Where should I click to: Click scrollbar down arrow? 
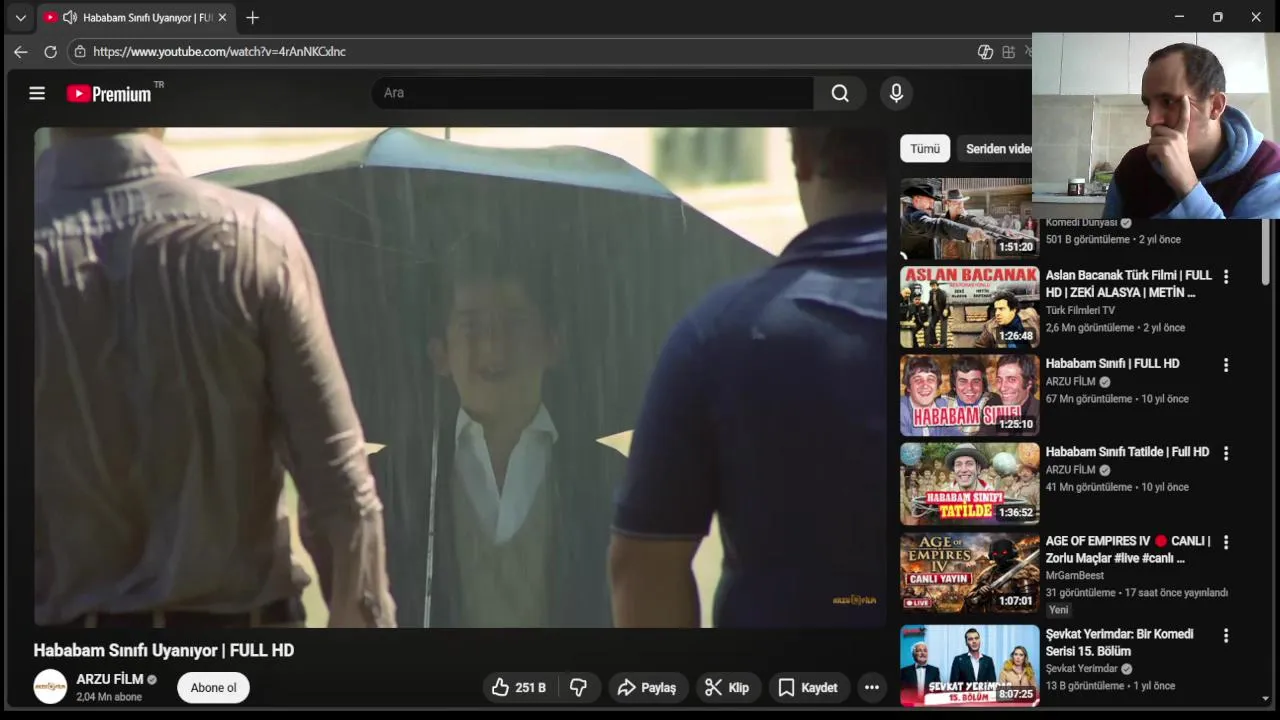(1266, 698)
